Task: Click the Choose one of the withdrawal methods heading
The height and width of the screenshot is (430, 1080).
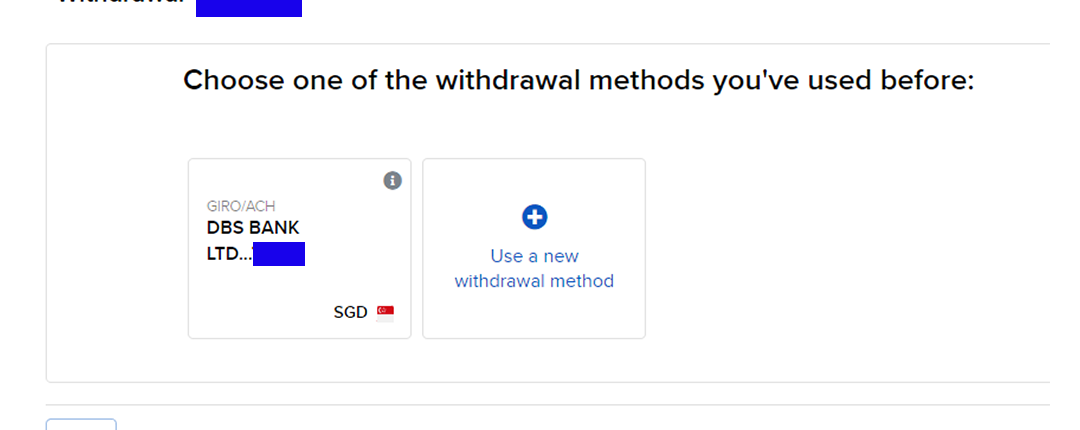Action: point(578,81)
